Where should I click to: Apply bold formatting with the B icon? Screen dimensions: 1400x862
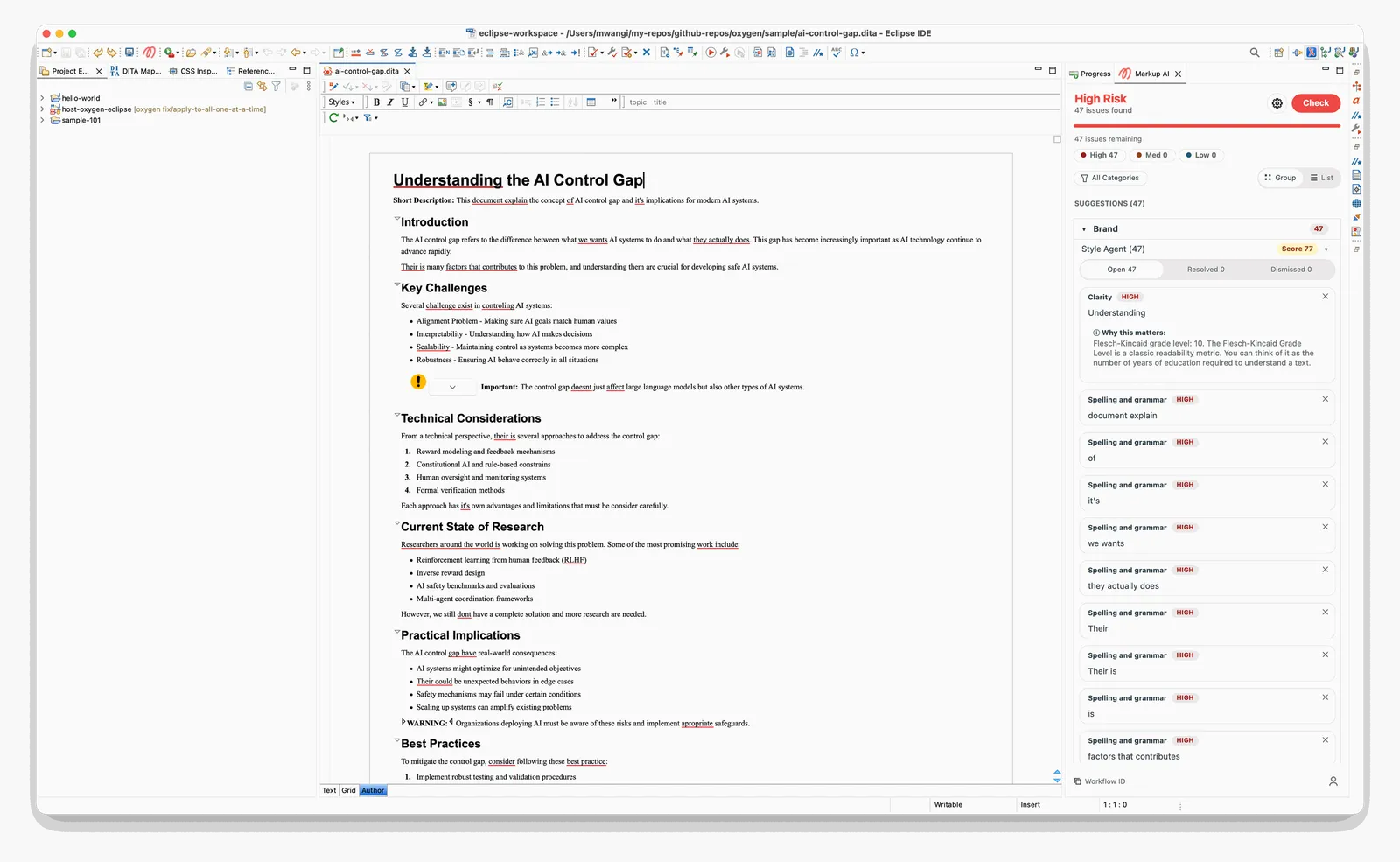[x=376, y=102]
